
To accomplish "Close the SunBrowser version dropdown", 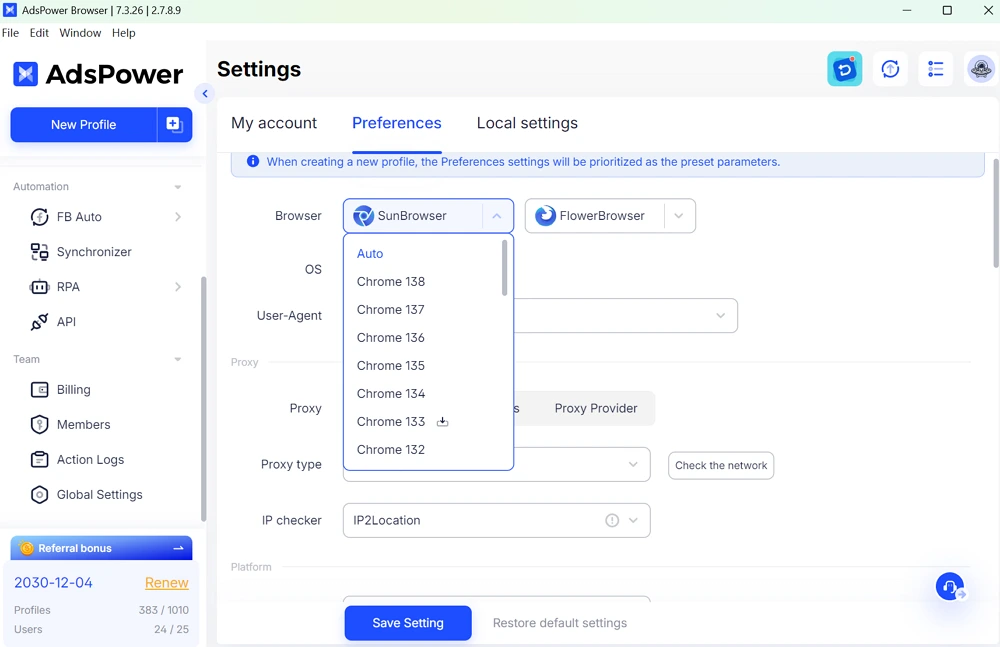I will point(497,216).
